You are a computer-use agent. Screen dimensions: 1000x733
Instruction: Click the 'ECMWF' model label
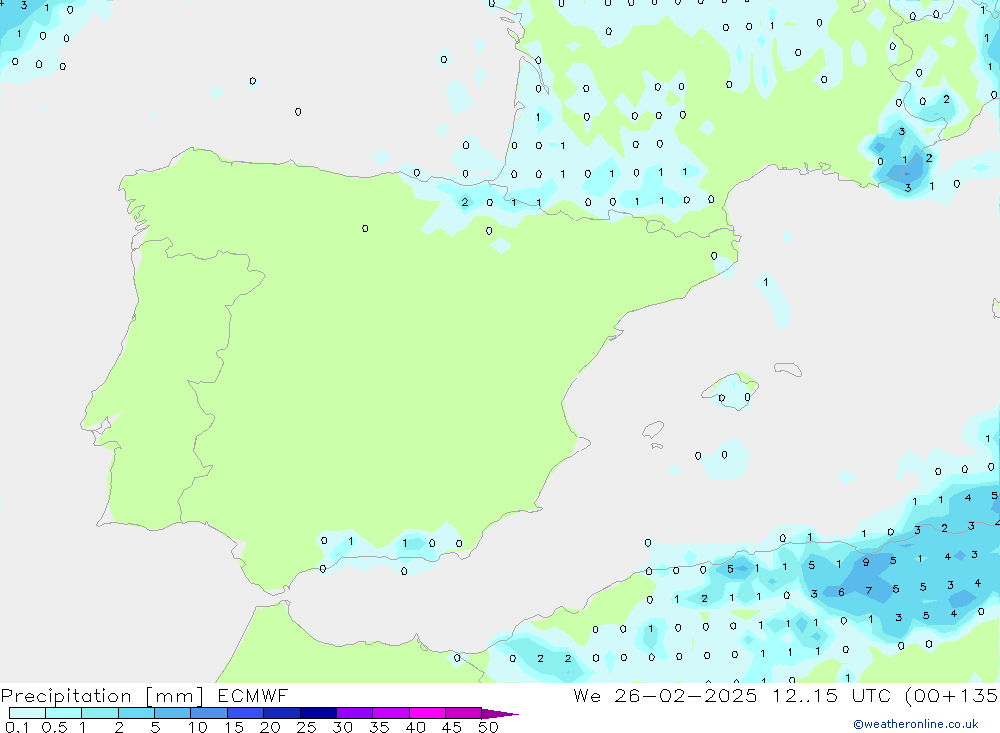pos(253,695)
